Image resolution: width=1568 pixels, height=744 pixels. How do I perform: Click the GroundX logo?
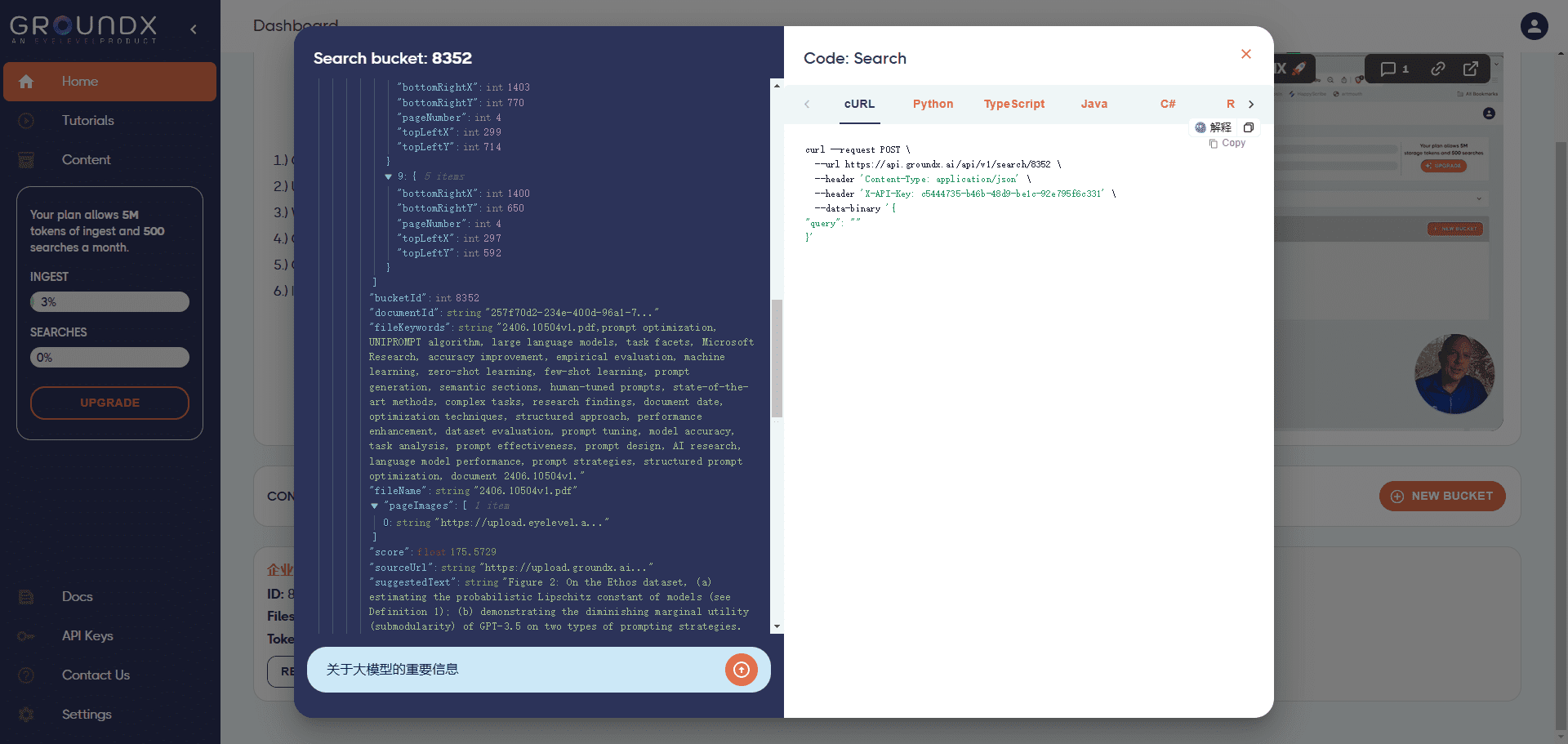point(83,29)
